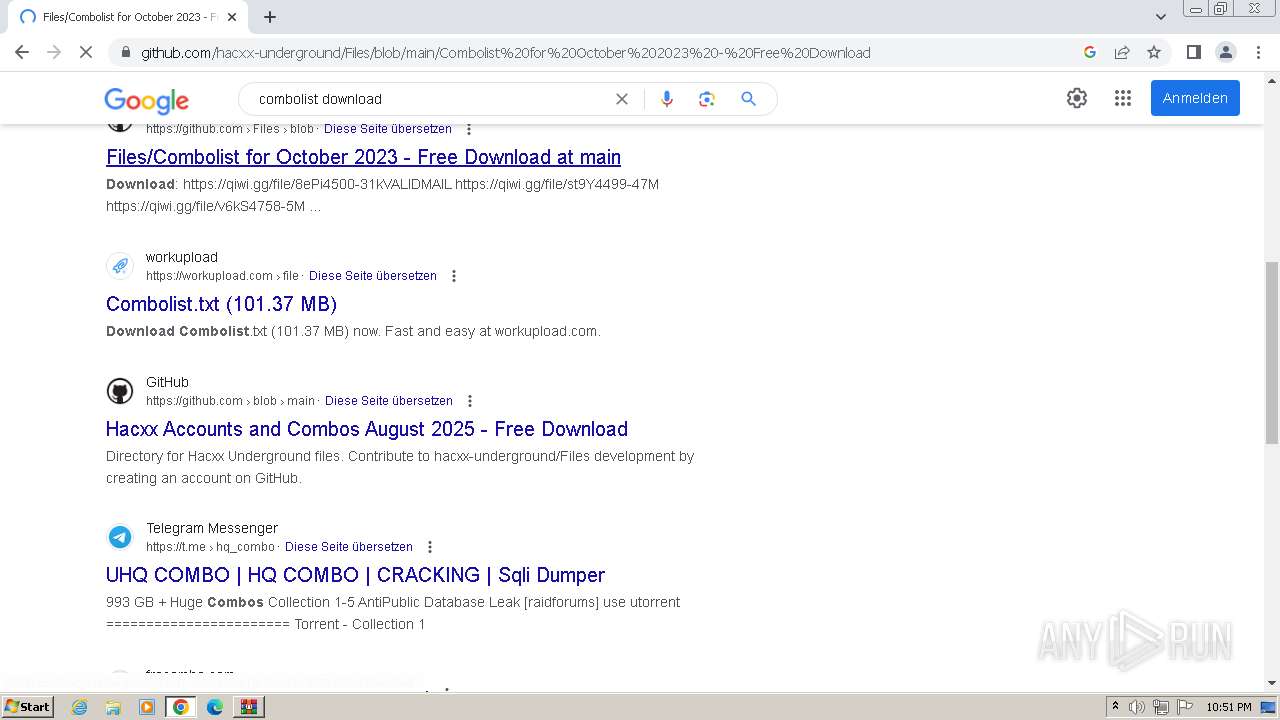Open Windows Explorer from taskbar
The height and width of the screenshot is (720, 1280).
[113, 707]
